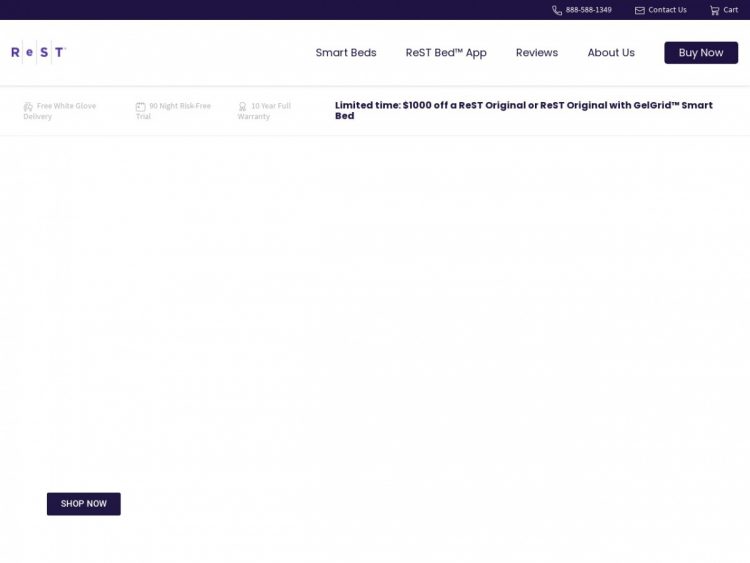Open the Reviews page
The image size is (750, 563).
pyautogui.click(x=537, y=53)
